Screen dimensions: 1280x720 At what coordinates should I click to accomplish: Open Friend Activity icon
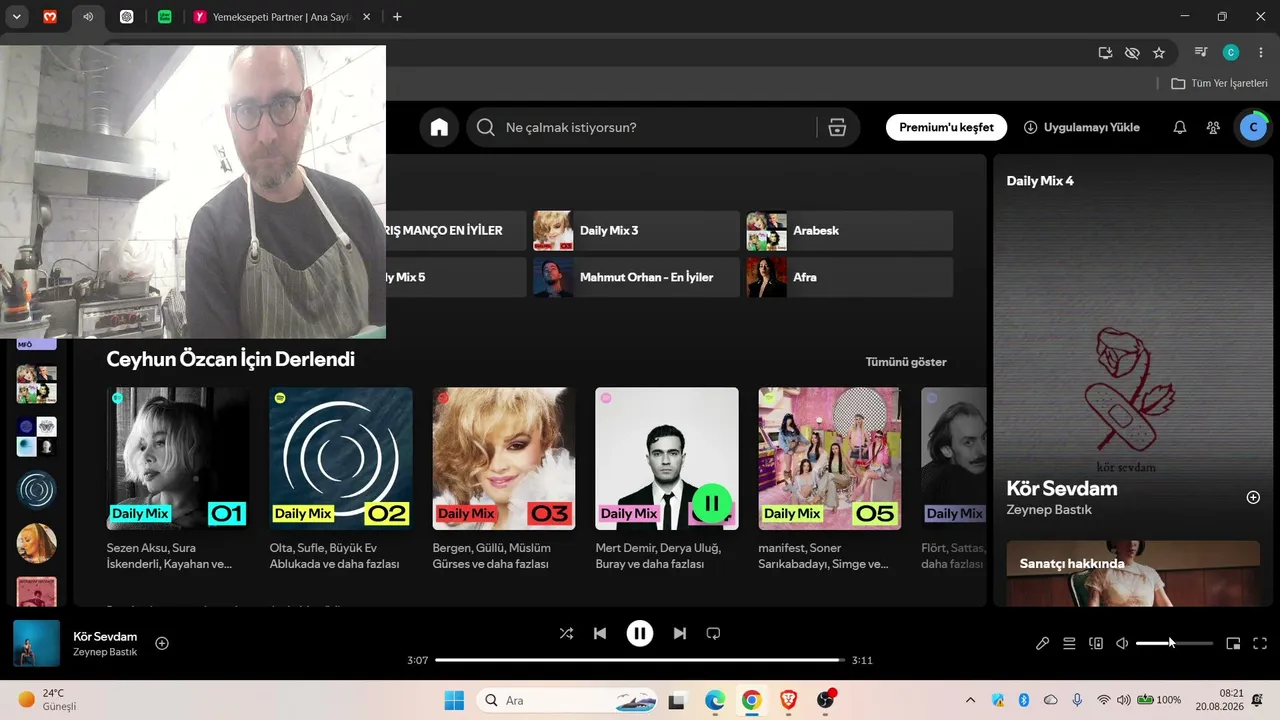coord(1213,127)
